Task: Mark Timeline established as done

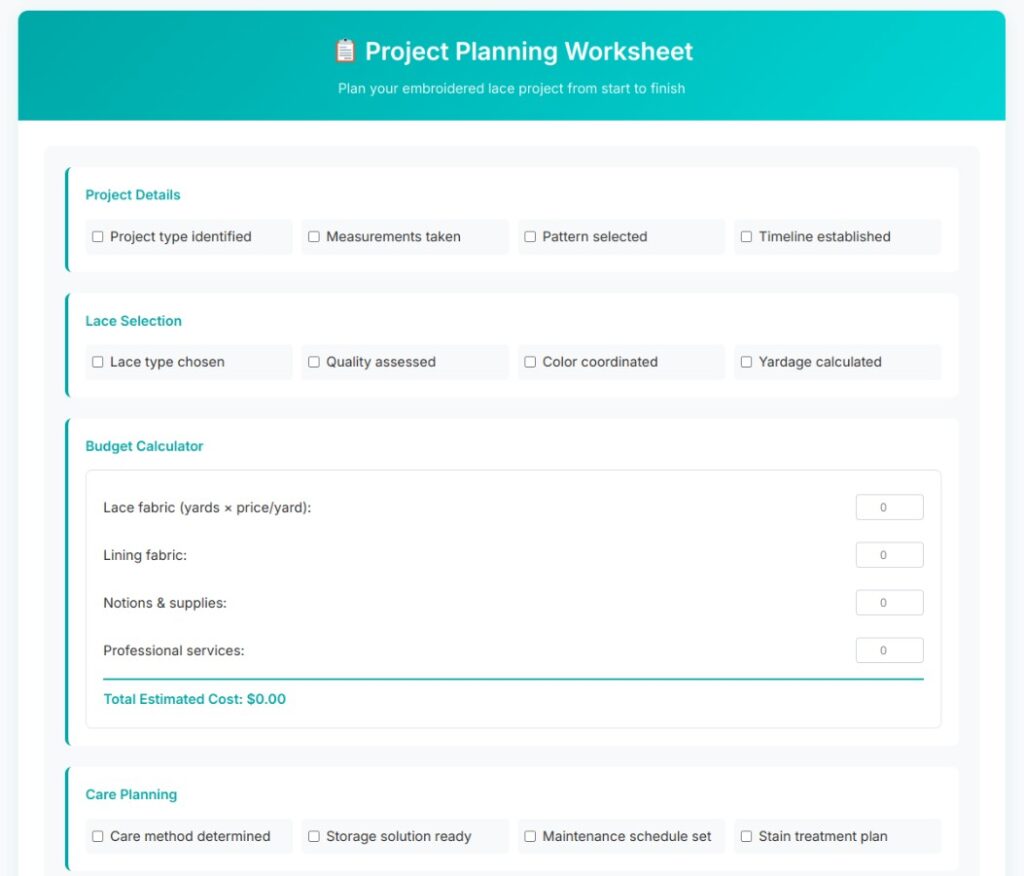Action: pyautogui.click(x=746, y=236)
